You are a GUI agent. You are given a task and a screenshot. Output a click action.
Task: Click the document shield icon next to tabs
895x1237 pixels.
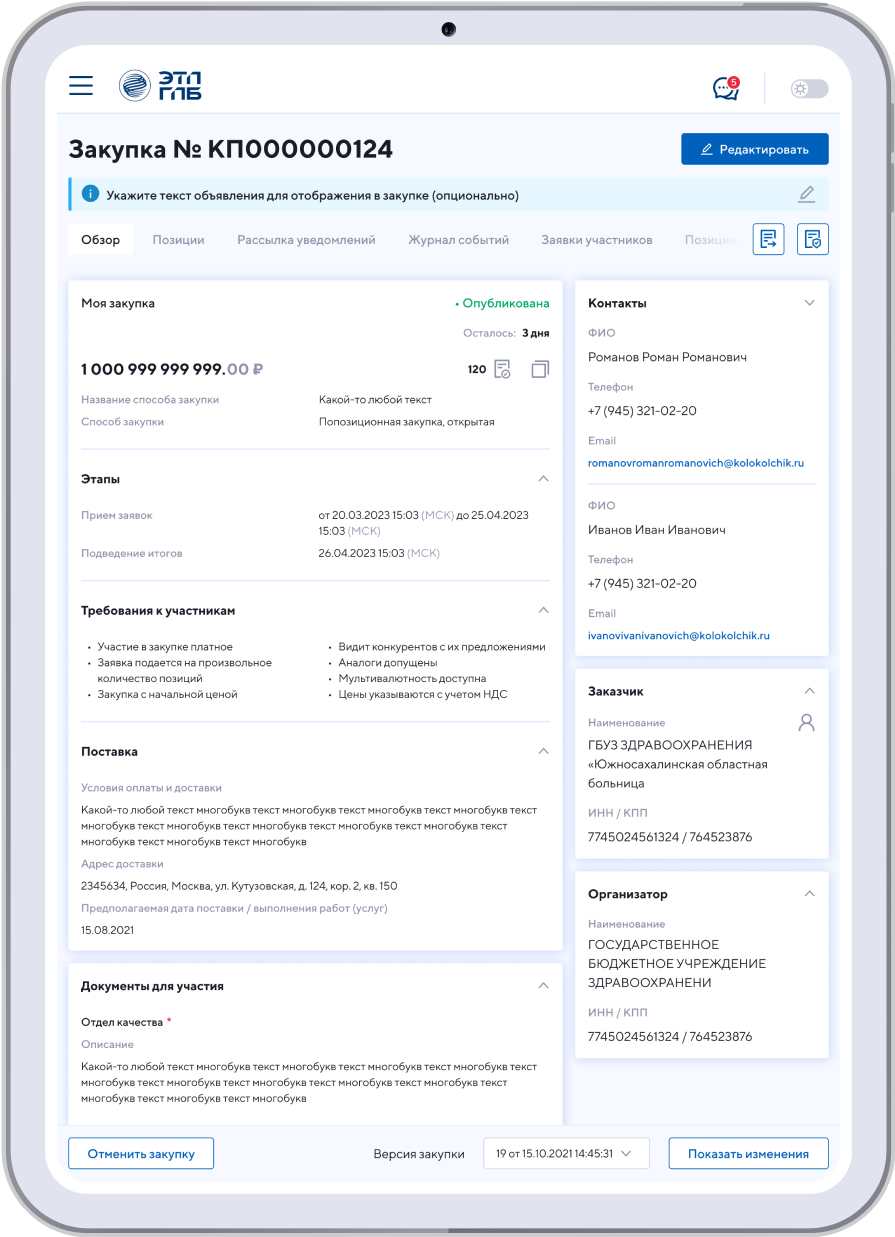813,239
